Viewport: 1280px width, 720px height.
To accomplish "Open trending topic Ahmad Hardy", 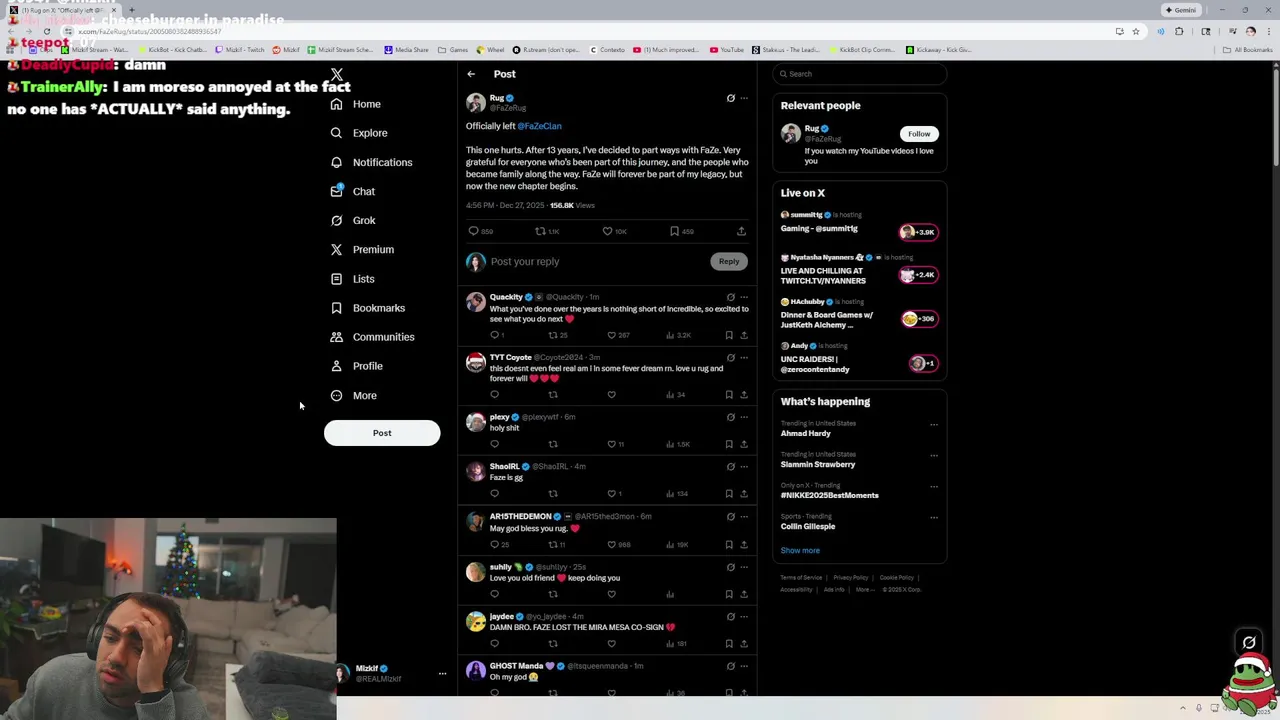I will 806,434.
